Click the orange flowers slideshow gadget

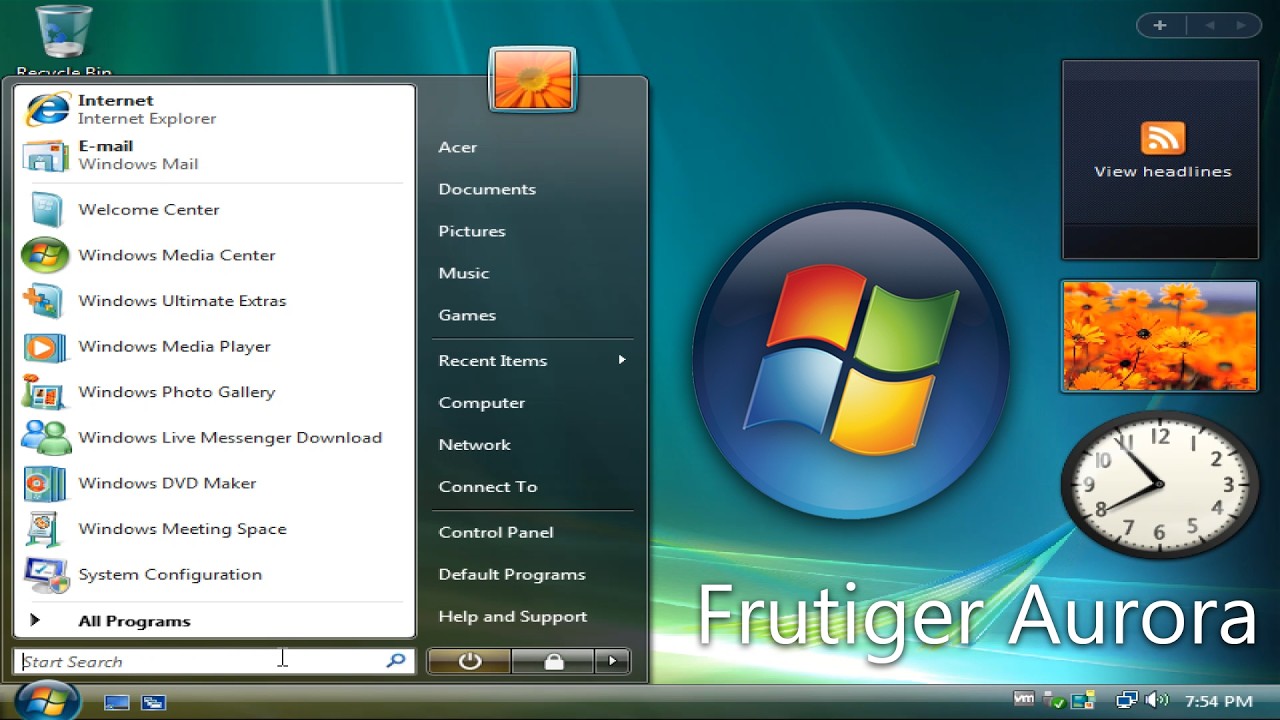pos(1160,336)
